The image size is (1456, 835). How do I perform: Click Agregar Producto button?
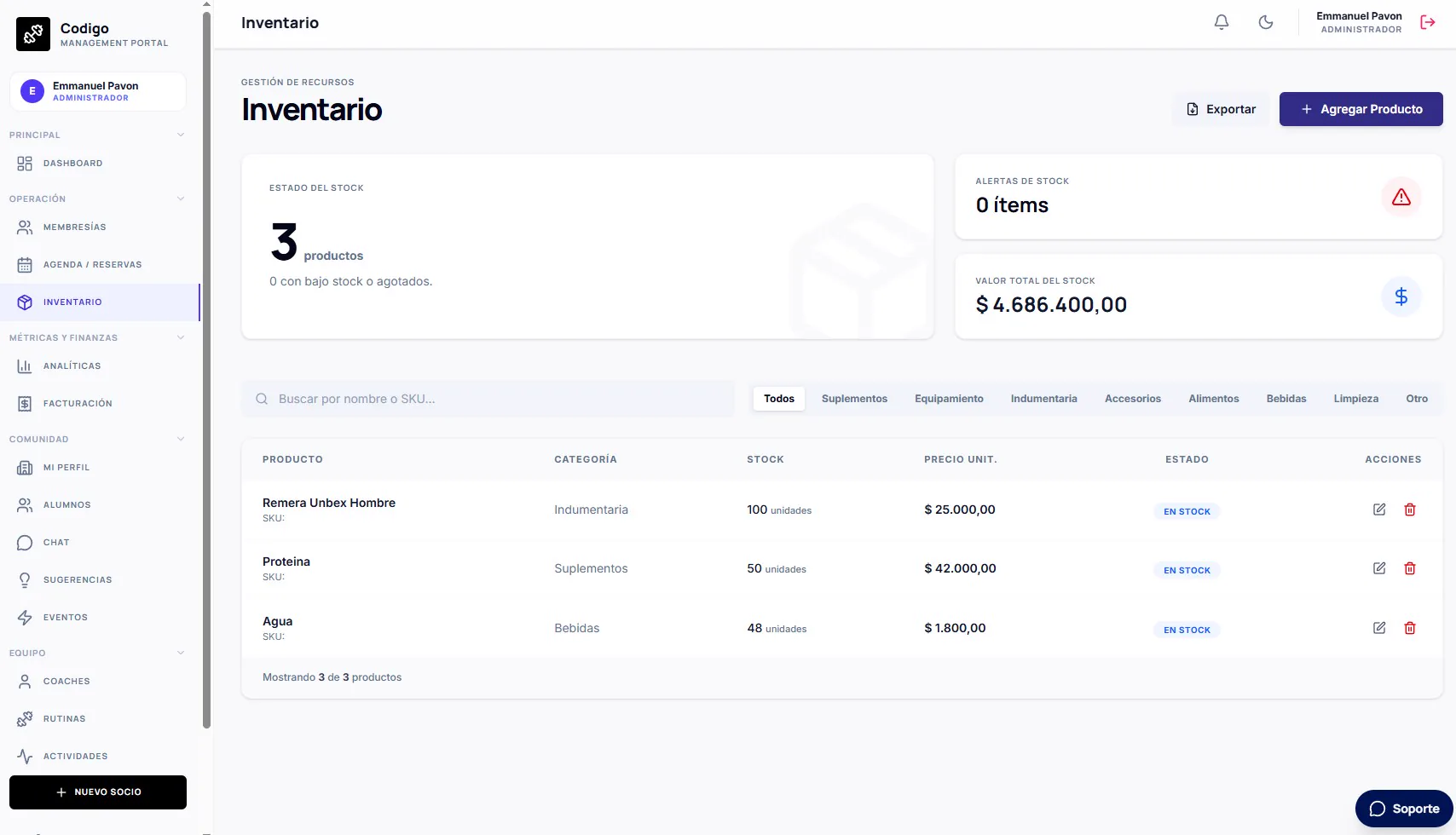[x=1361, y=109]
